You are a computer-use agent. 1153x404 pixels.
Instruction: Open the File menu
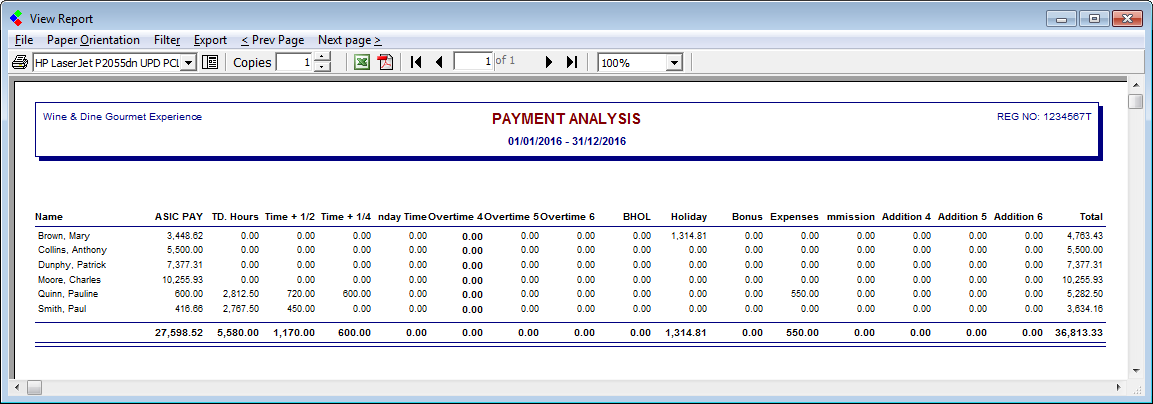tap(24, 40)
